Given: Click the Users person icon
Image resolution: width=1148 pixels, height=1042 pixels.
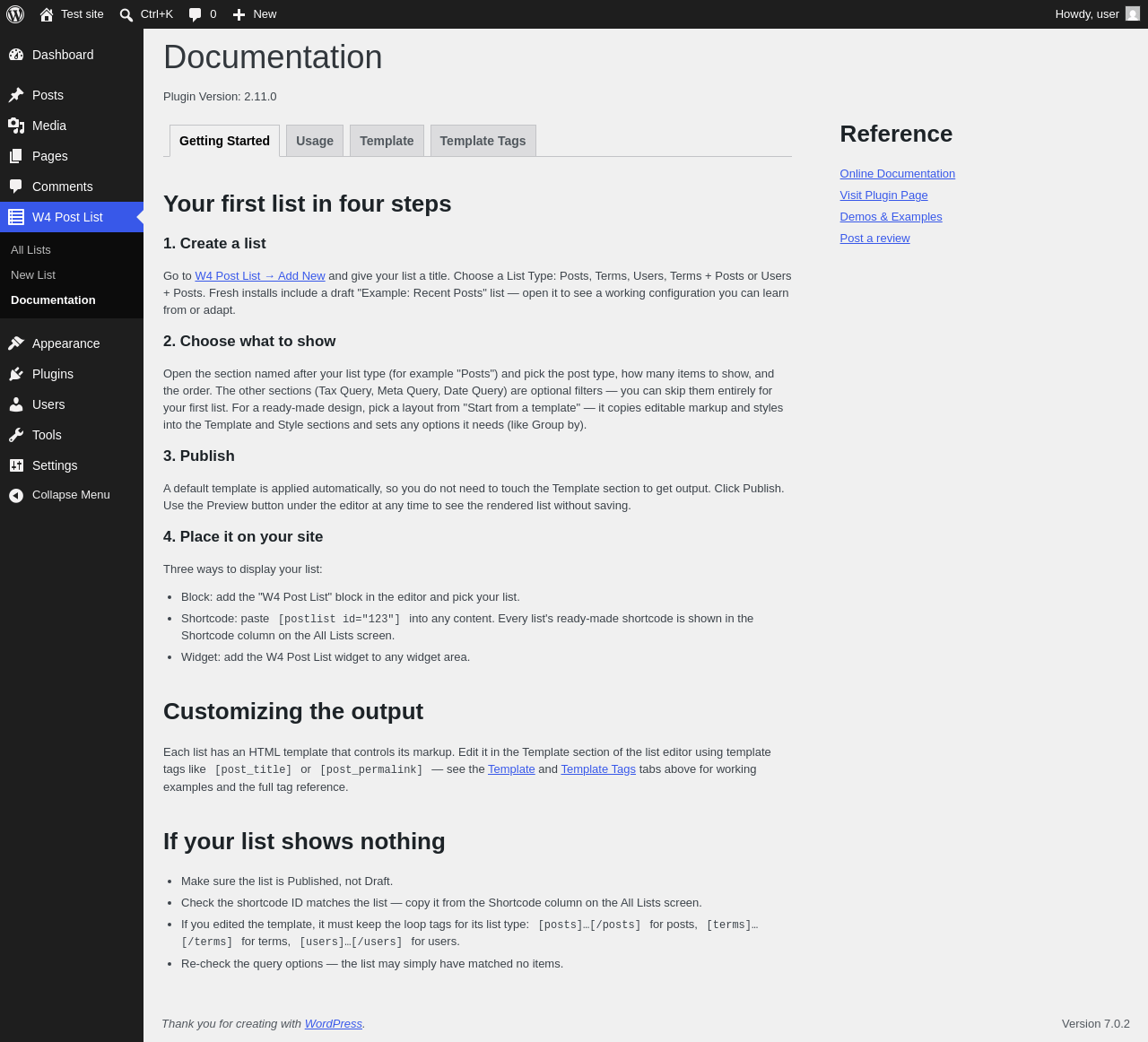Looking at the screenshot, I should (x=16, y=404).
